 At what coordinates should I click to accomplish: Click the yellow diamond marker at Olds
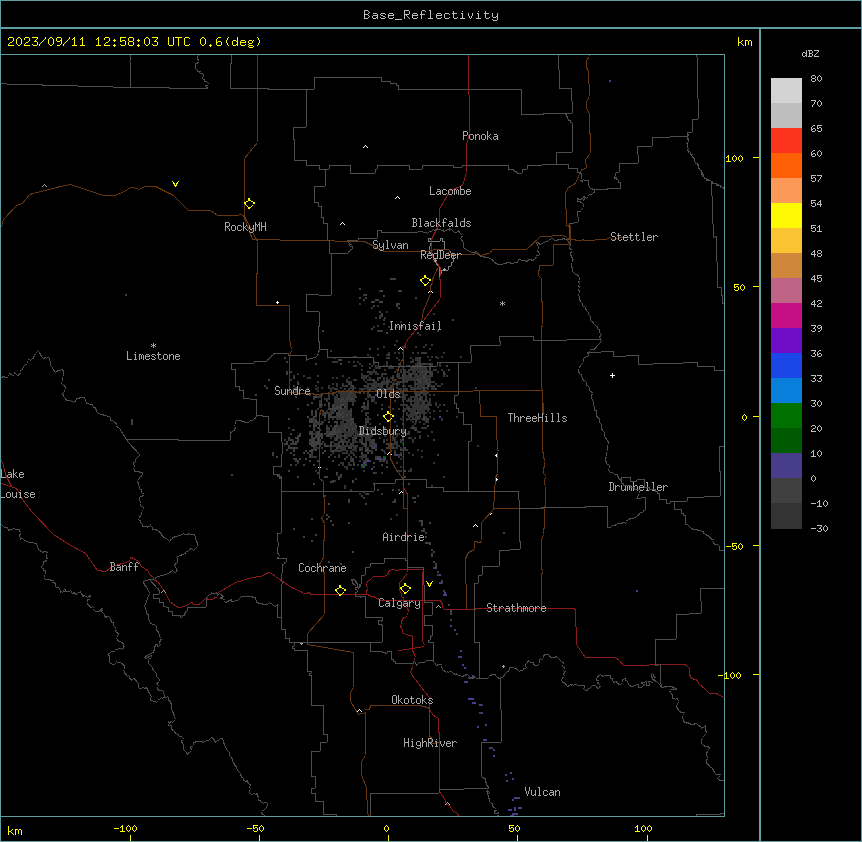[388, 417]
